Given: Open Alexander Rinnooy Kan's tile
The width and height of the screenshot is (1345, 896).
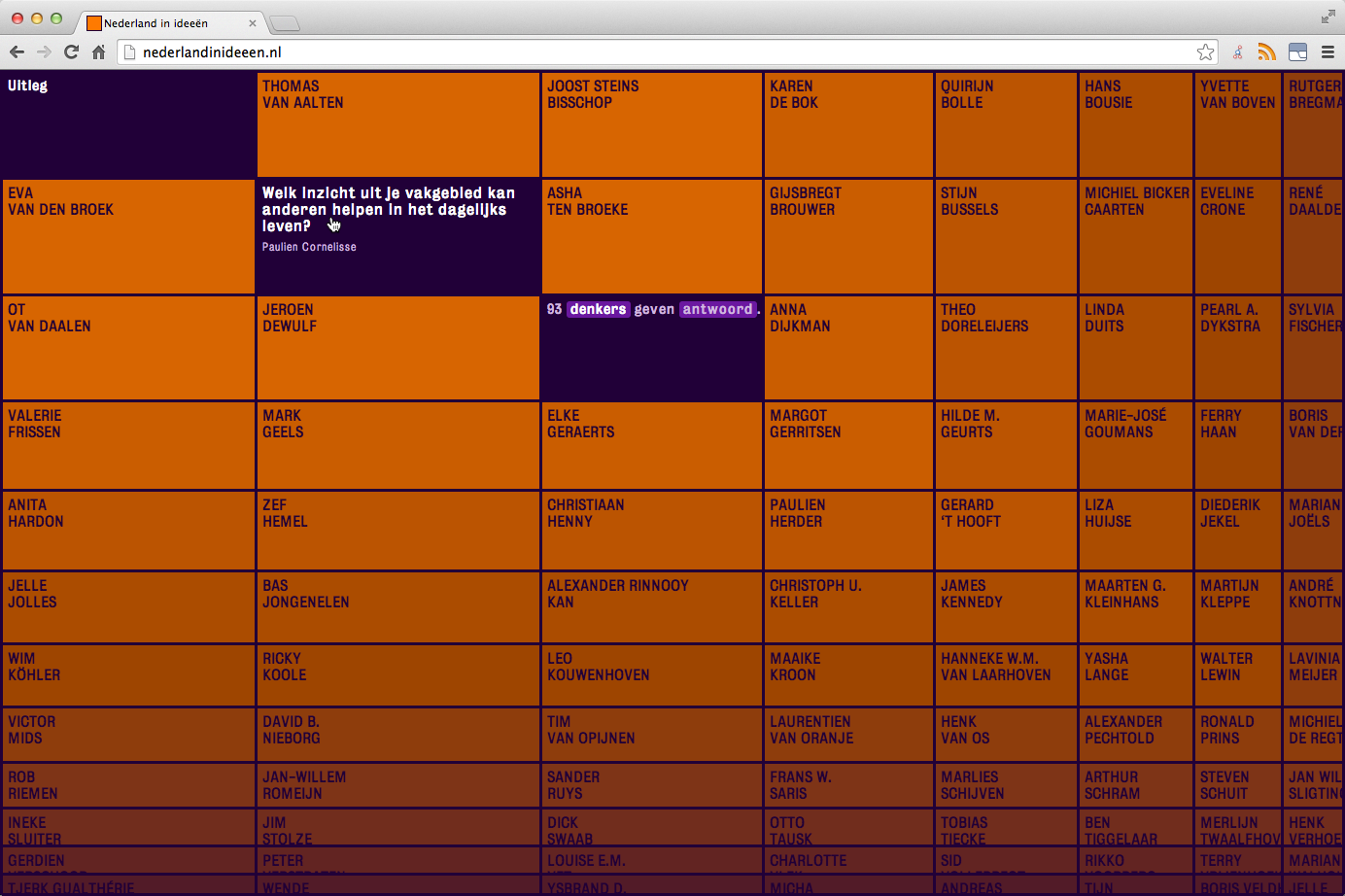Looking at the screenshot, I should [651, 607].
